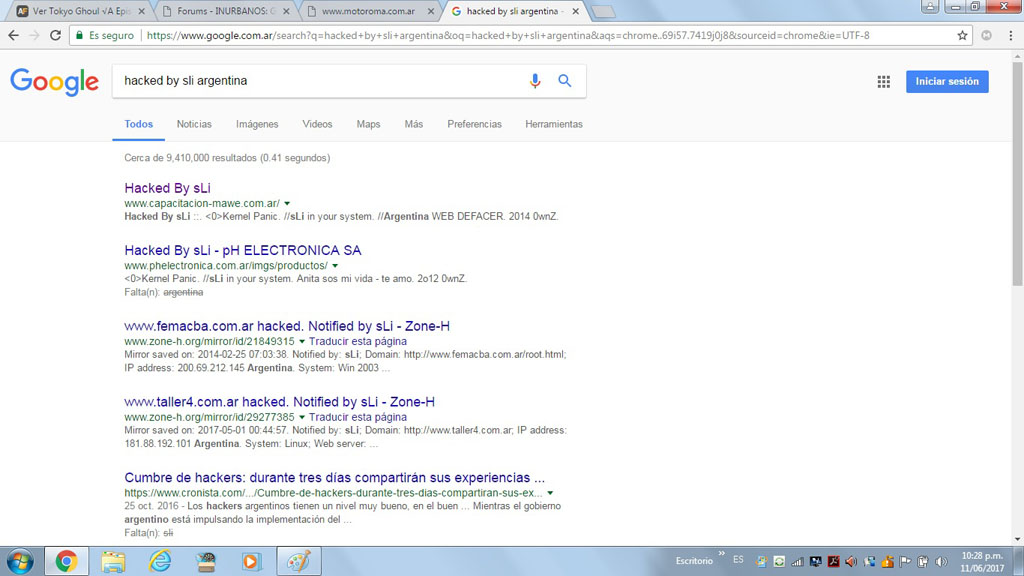Image resolution: width=1024 pixels, height=576 pixels.
Task: Click the Iniciar sesión button
Action: (x=946, y=81)
